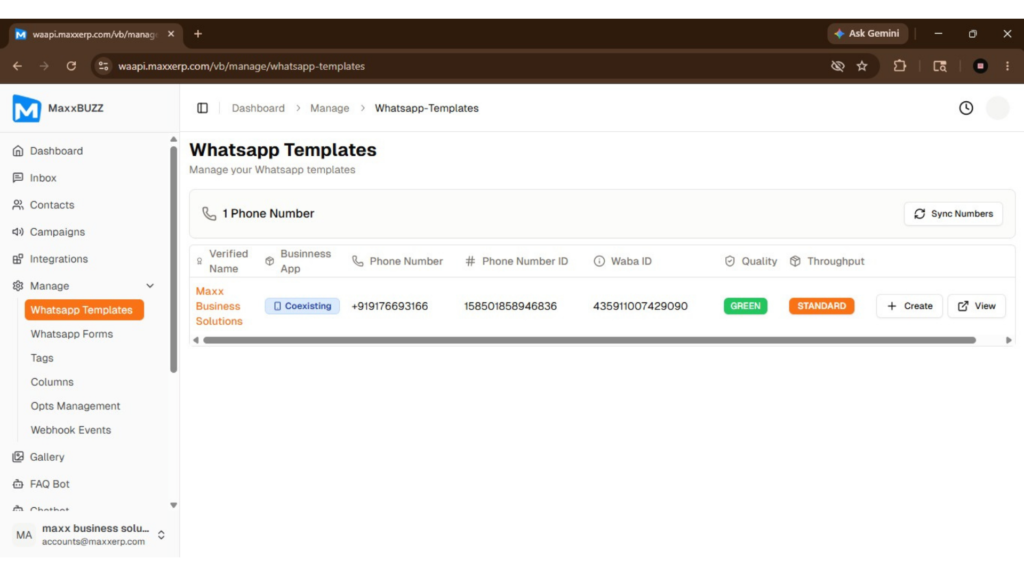The image size is (1024, 576).
Task: Click the Phone Number ID column header
Action: pos(516,261)
